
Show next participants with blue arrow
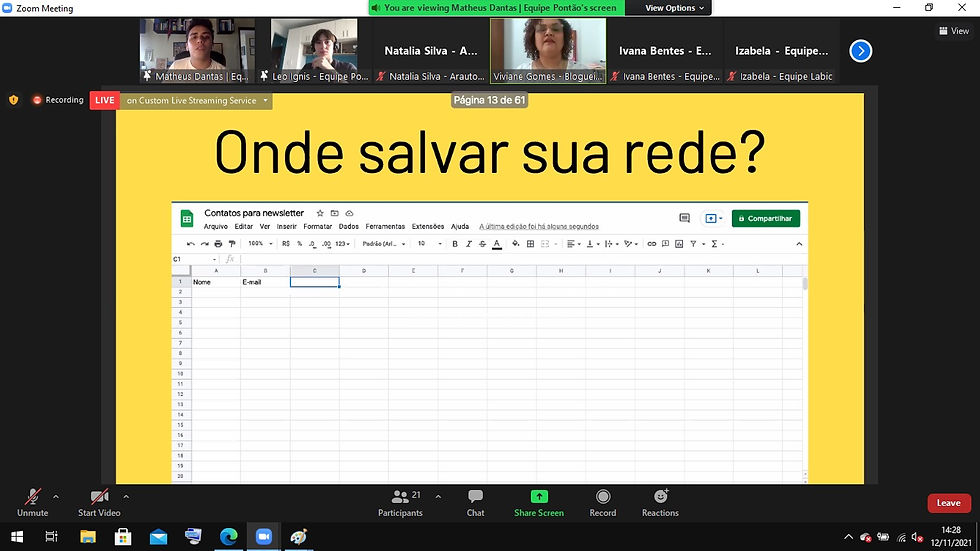tap(861, 51)
